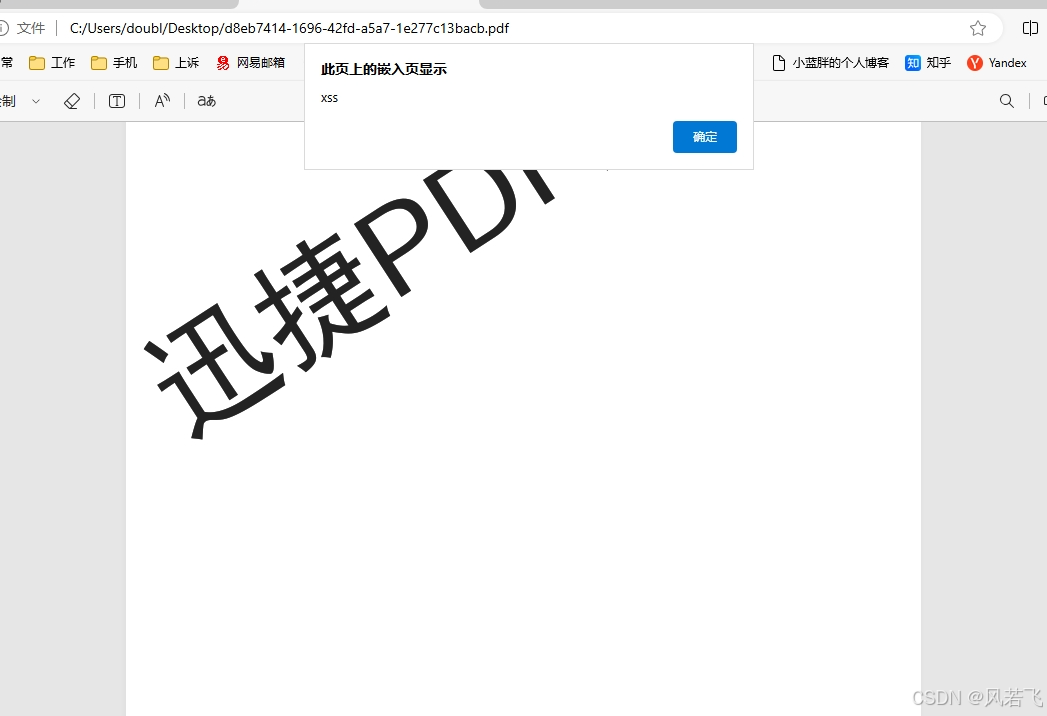
Task: Click the read aloud icon in PDF toolbar
Action: [162, 101]
